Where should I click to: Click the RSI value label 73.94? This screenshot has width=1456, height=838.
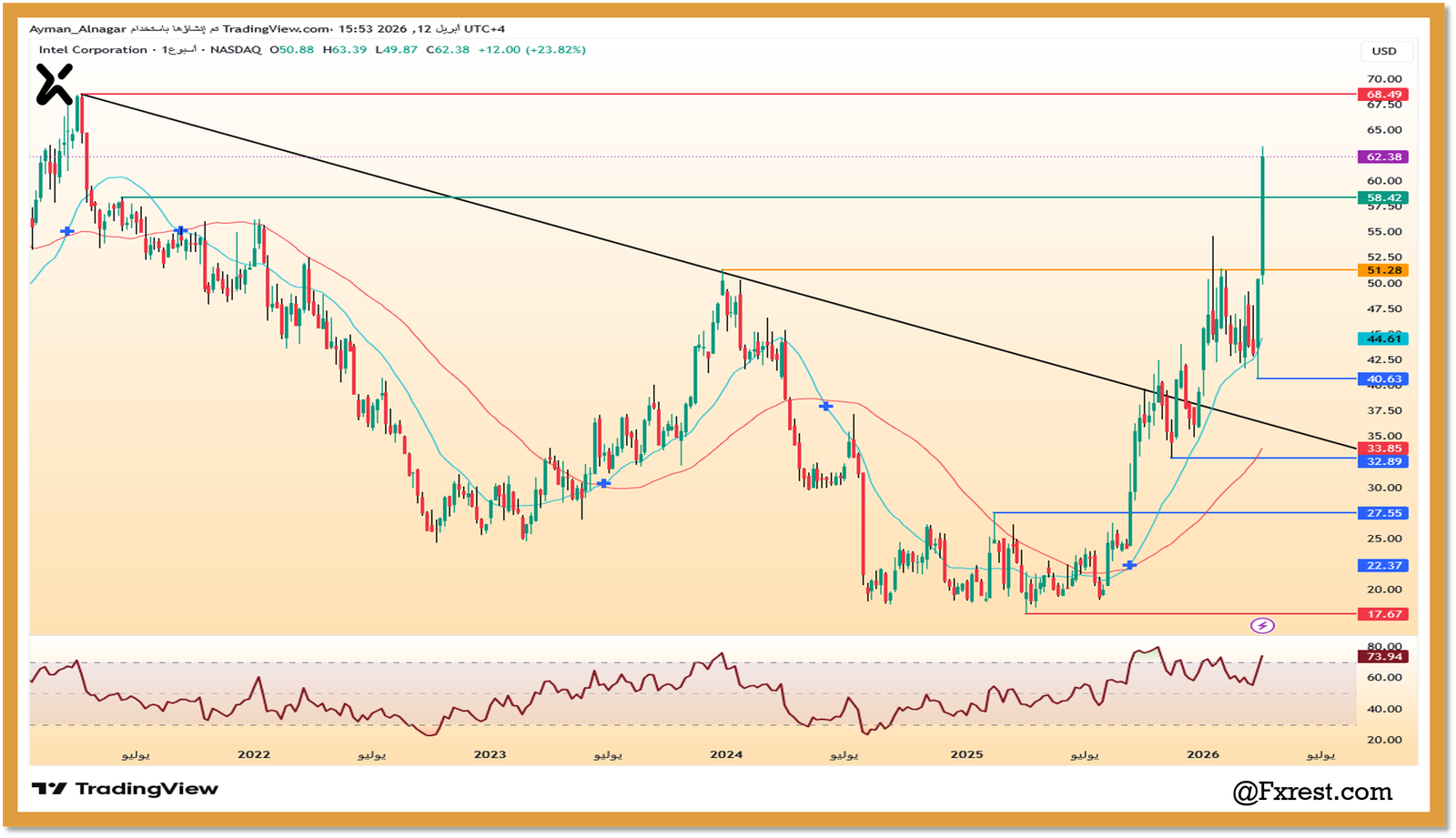click(x=1383, y=656)
